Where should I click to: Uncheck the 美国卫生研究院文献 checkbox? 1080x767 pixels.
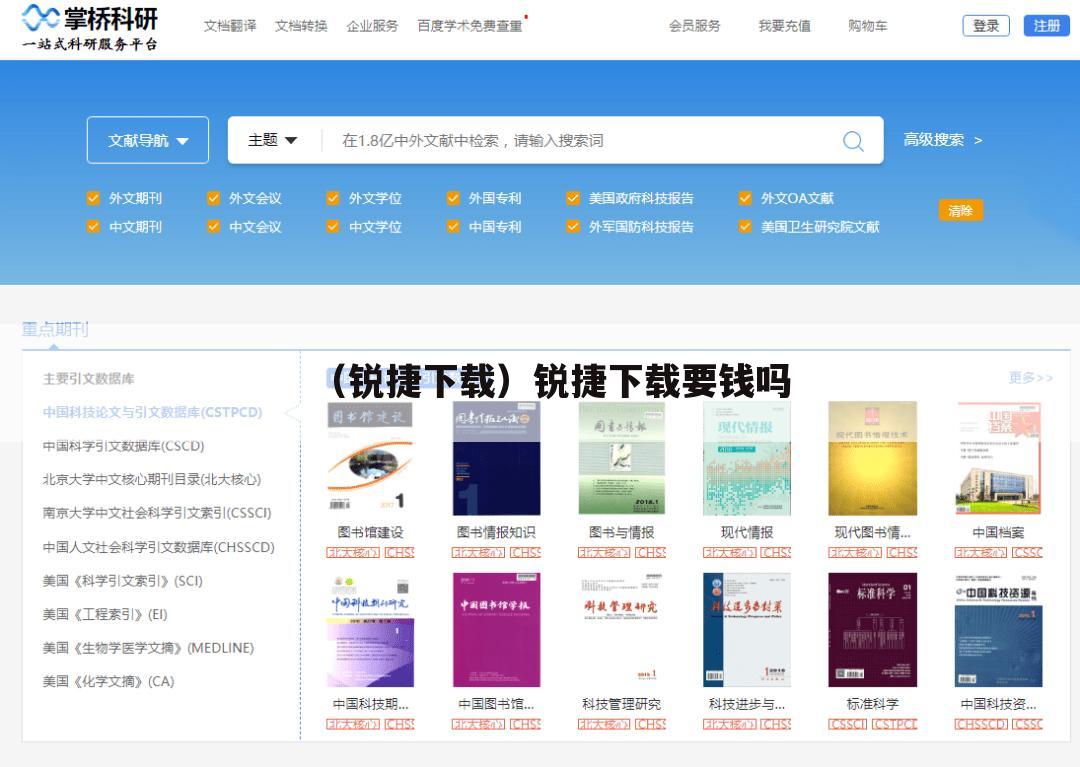[745, 227]
